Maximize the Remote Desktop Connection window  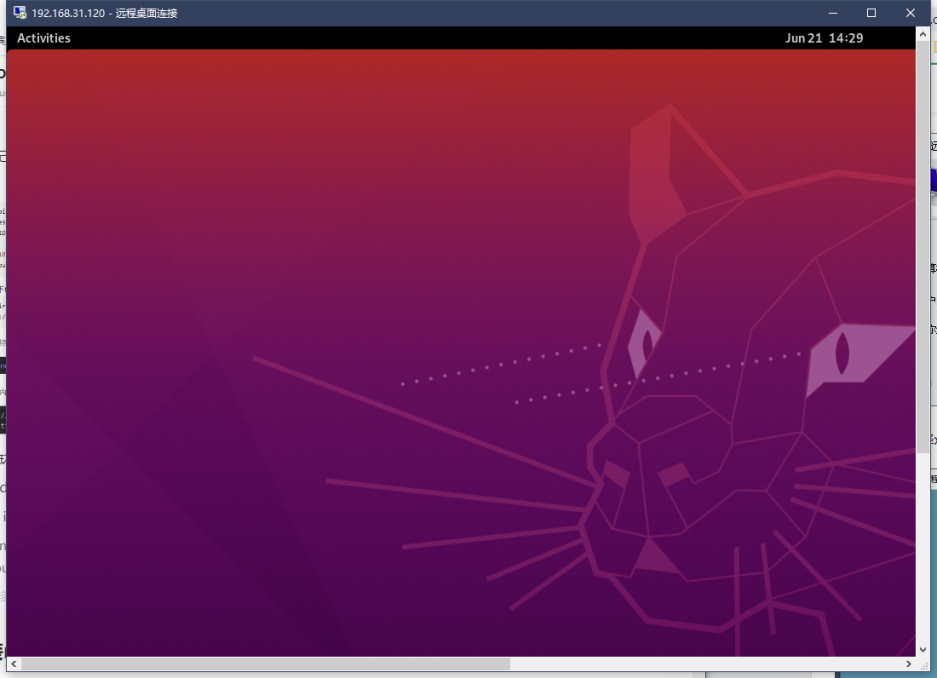click(871, 13)
